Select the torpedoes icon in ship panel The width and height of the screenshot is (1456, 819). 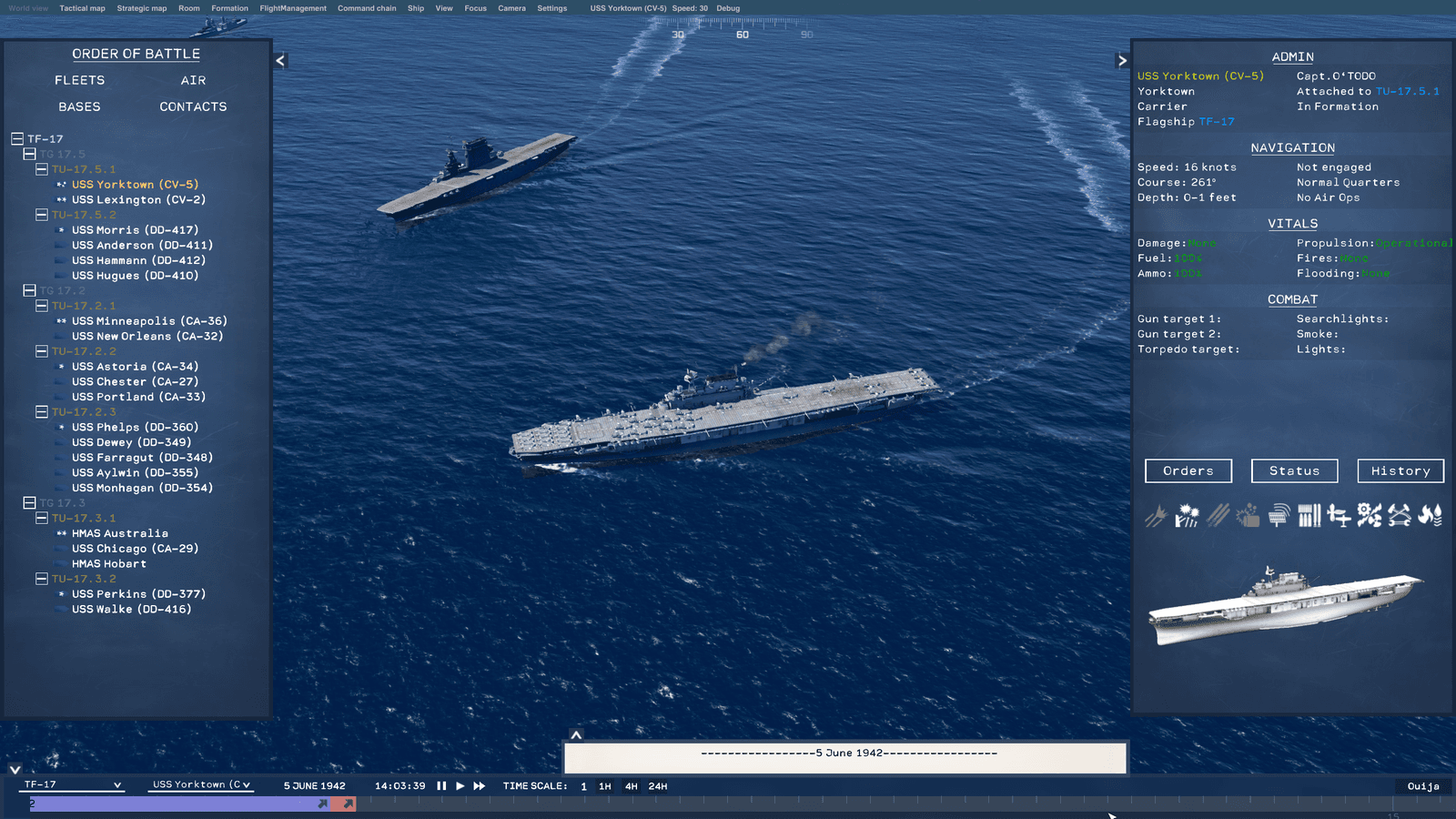(1218, 516)
